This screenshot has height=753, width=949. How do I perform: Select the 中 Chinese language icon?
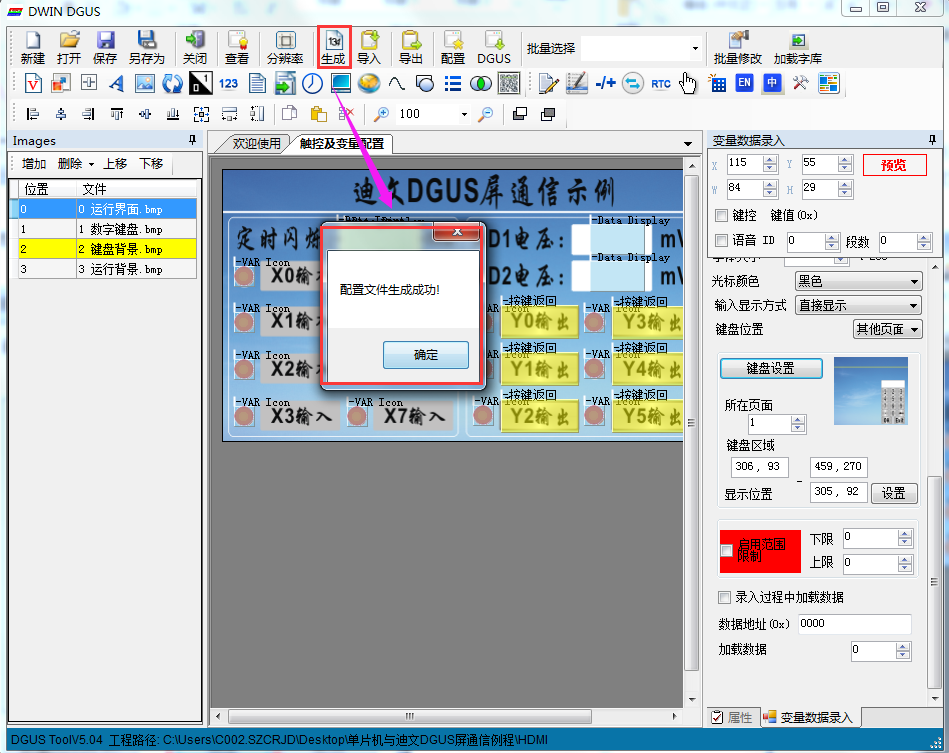point(770,84)
